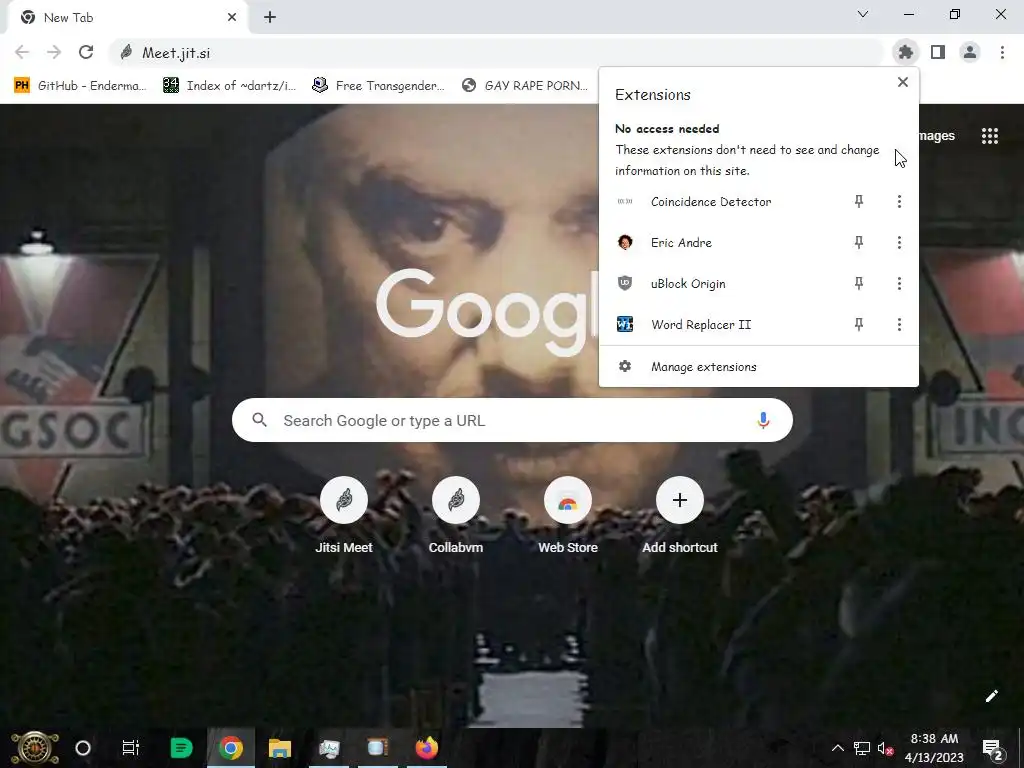Click the Manage extensions gear icon
The width and height of the screenshot is (1024, 768).
pyautogui.click(x=625, y=366)
